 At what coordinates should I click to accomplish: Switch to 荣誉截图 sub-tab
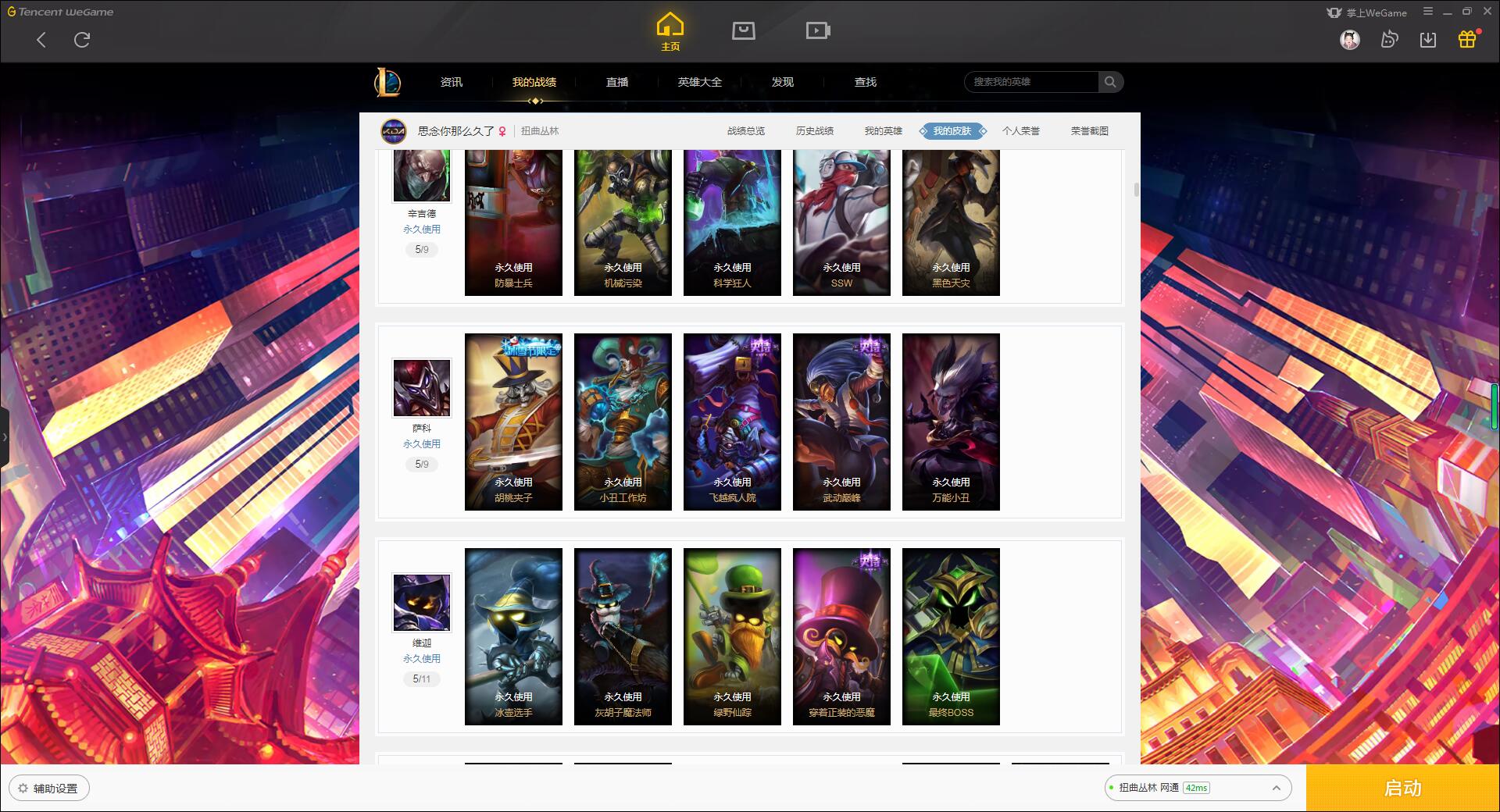1090,131
